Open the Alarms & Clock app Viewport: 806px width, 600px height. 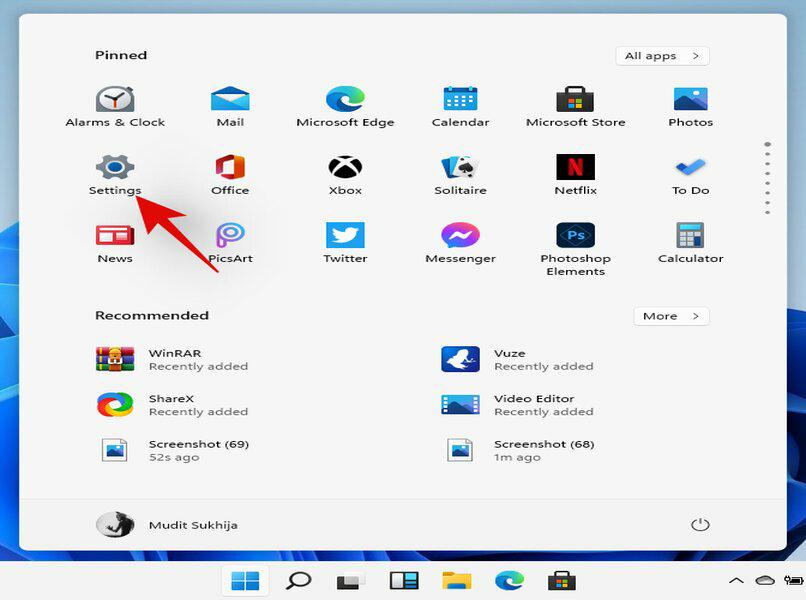[115, 103]
